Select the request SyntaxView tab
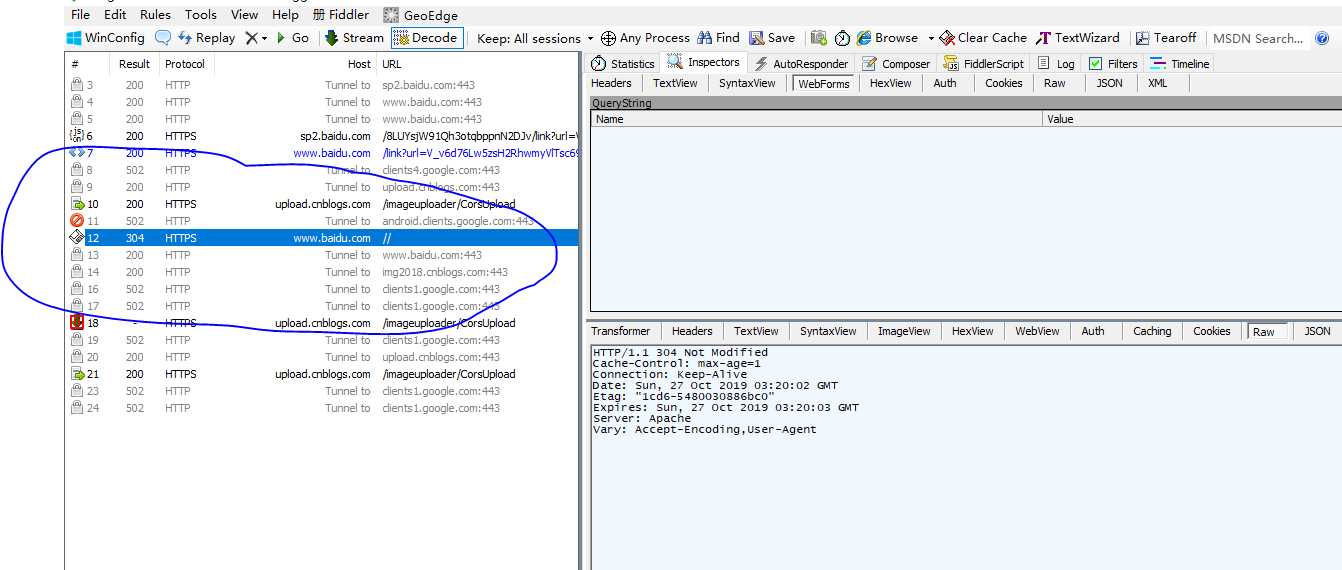 [747, 83]
